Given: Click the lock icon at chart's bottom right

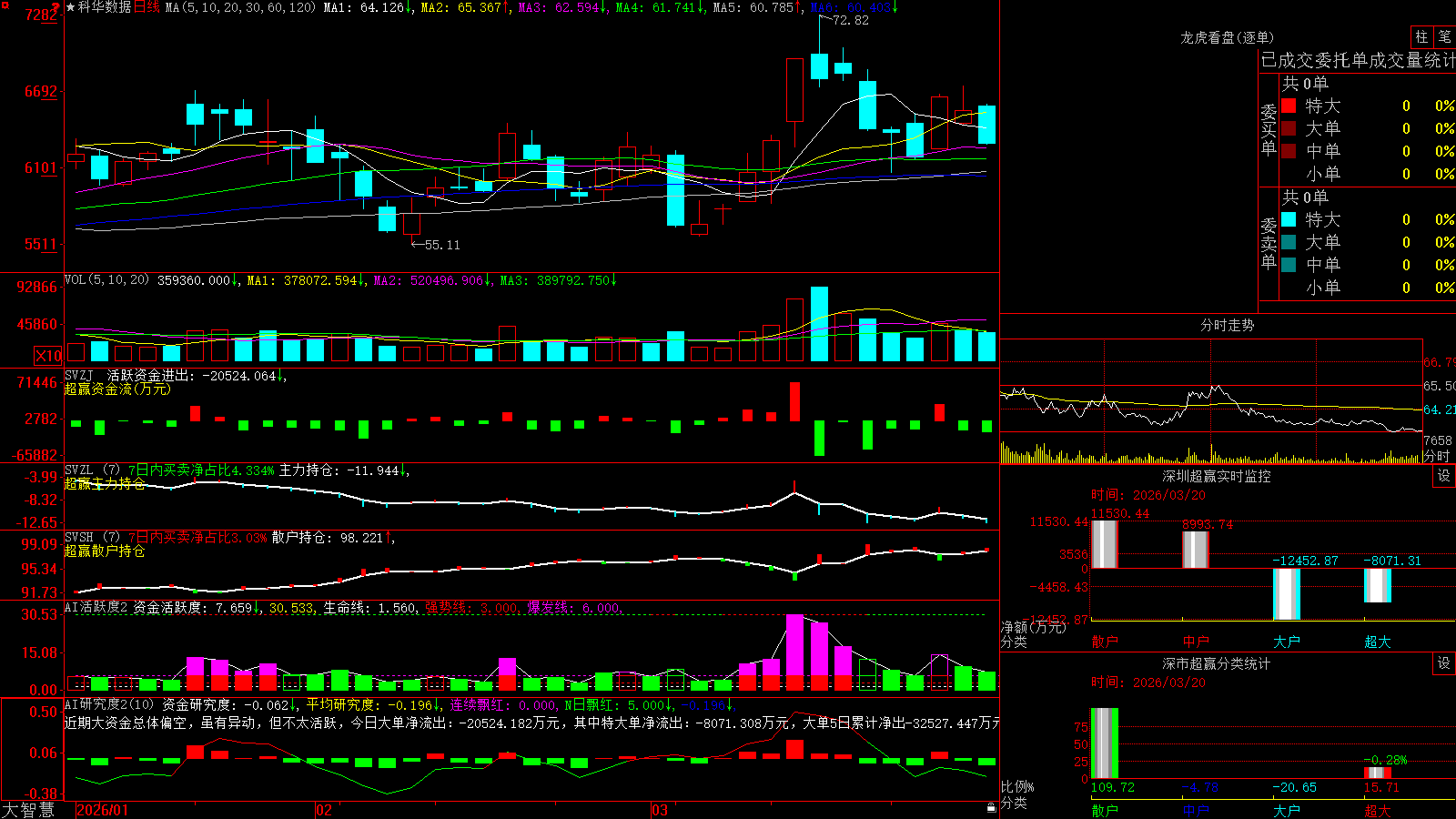Looking at the screenshot, I should click(x=991, y=808).
